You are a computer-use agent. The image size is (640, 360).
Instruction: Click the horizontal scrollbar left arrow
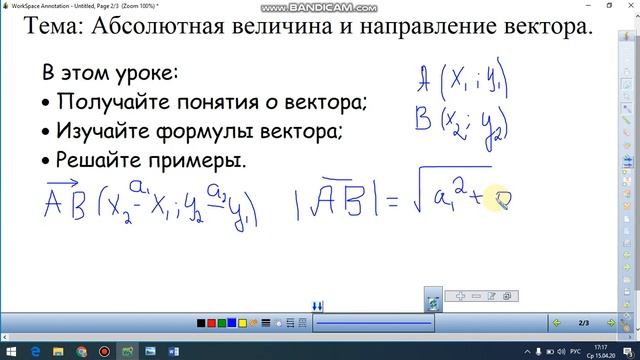(5, 337)
